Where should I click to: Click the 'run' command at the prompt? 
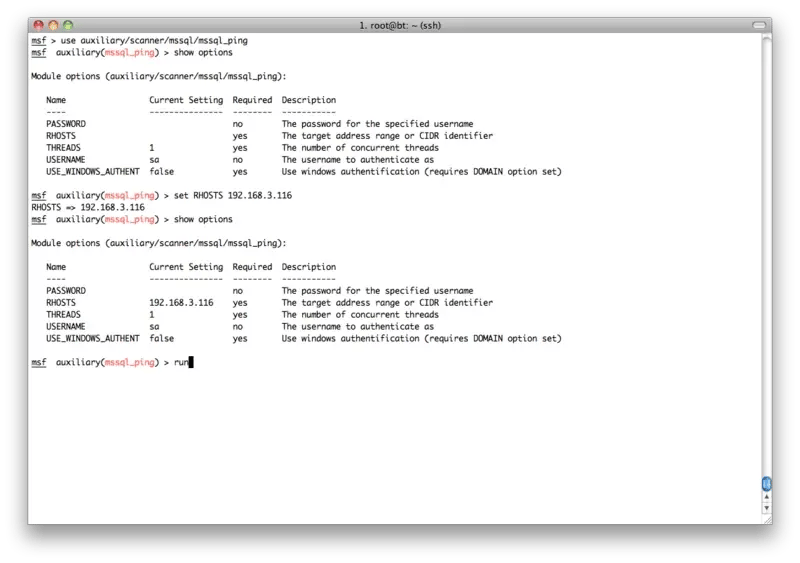point(180,362)
